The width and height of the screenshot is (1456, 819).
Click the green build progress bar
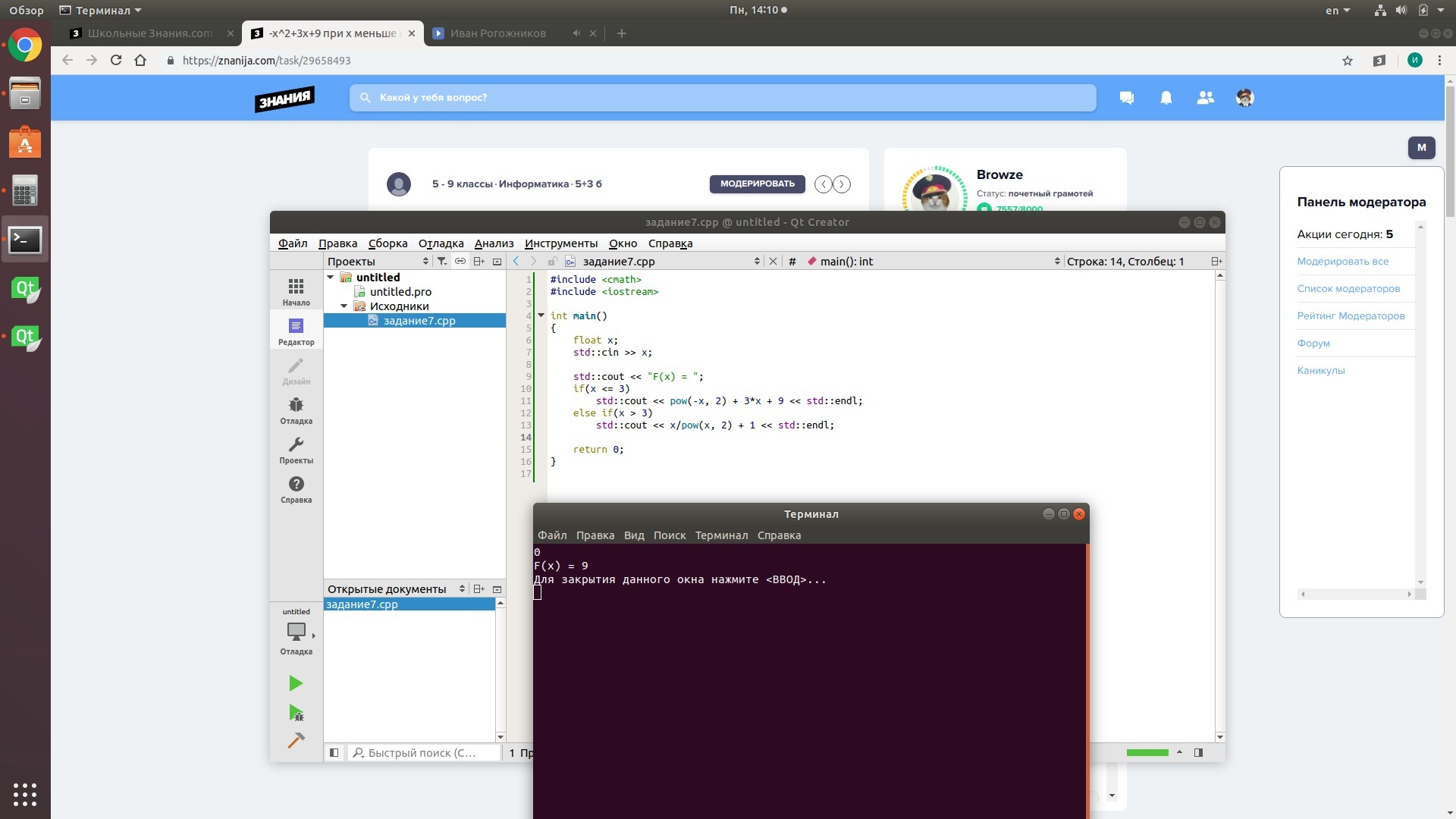click(x=1147, y=752)
